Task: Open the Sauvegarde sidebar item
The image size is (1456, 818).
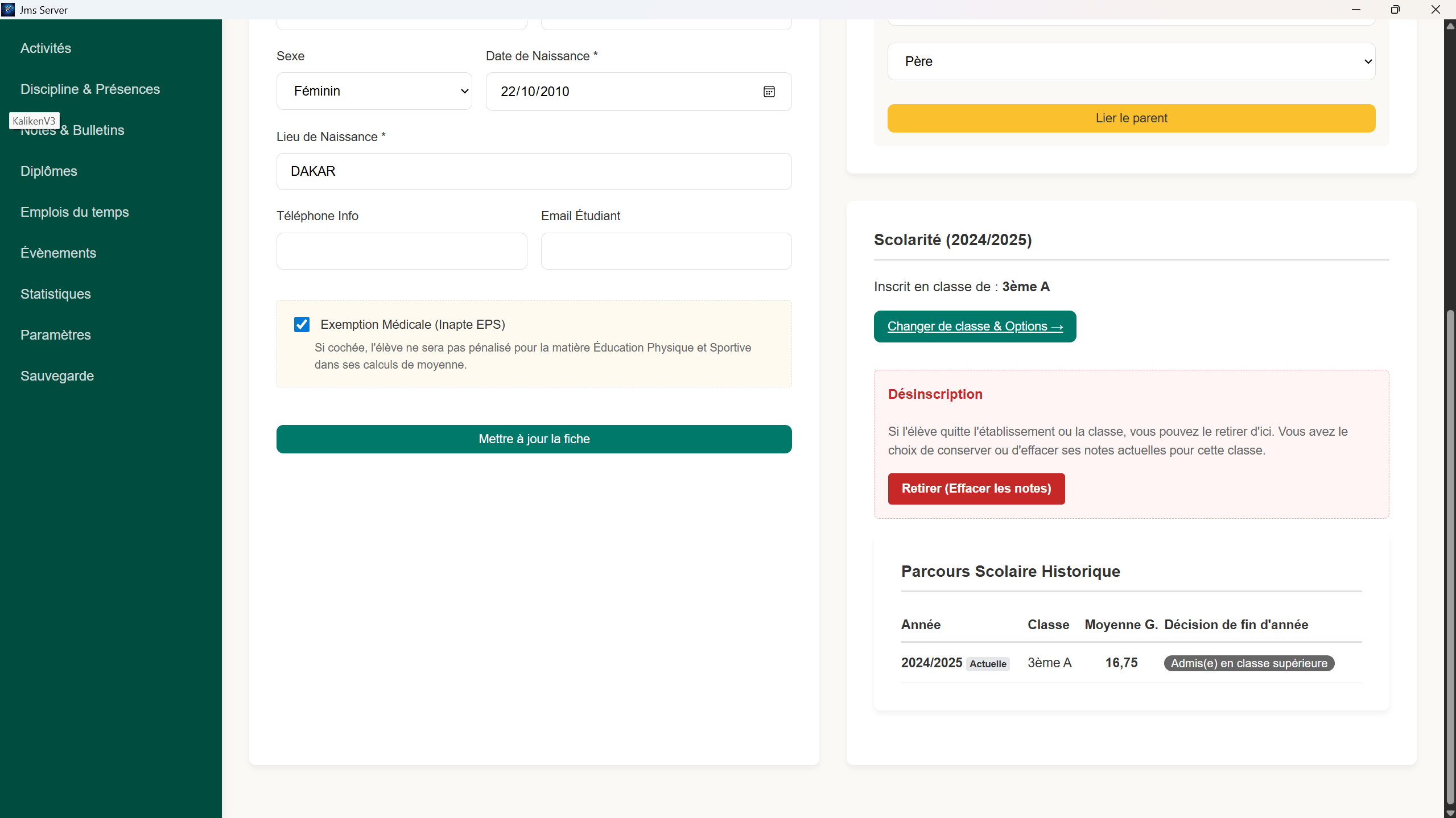Action: [x=57, y=376]
